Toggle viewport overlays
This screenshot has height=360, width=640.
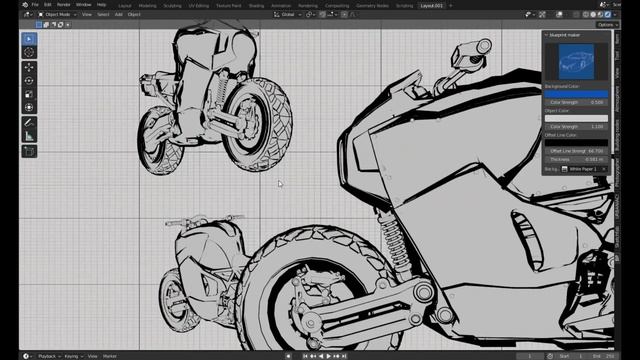[x=559, y=14]
